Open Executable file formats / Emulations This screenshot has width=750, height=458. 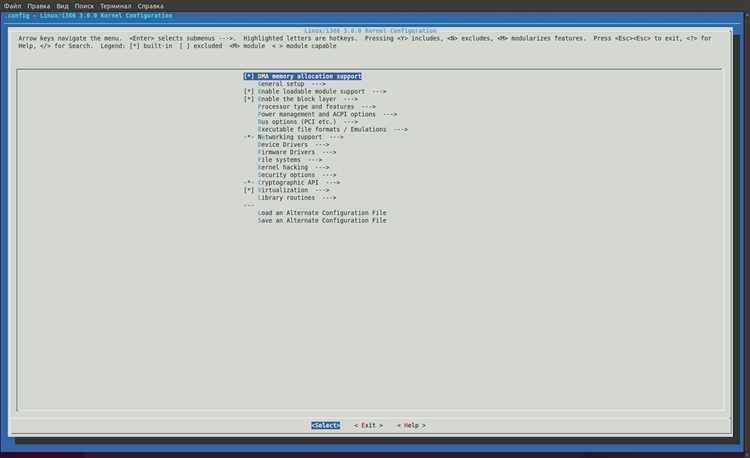(332, 130)
